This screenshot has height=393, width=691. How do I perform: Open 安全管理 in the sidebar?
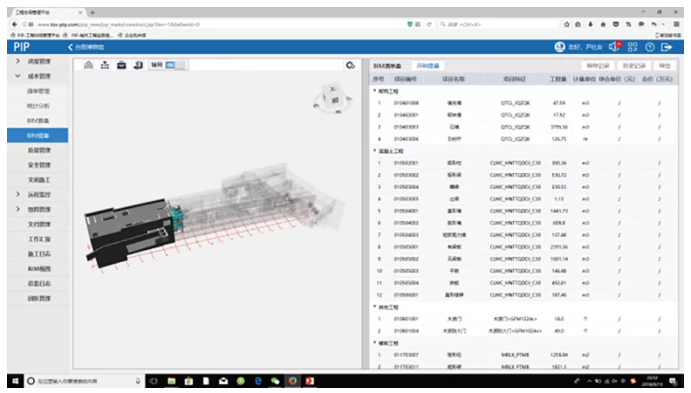tap(39, 165)
